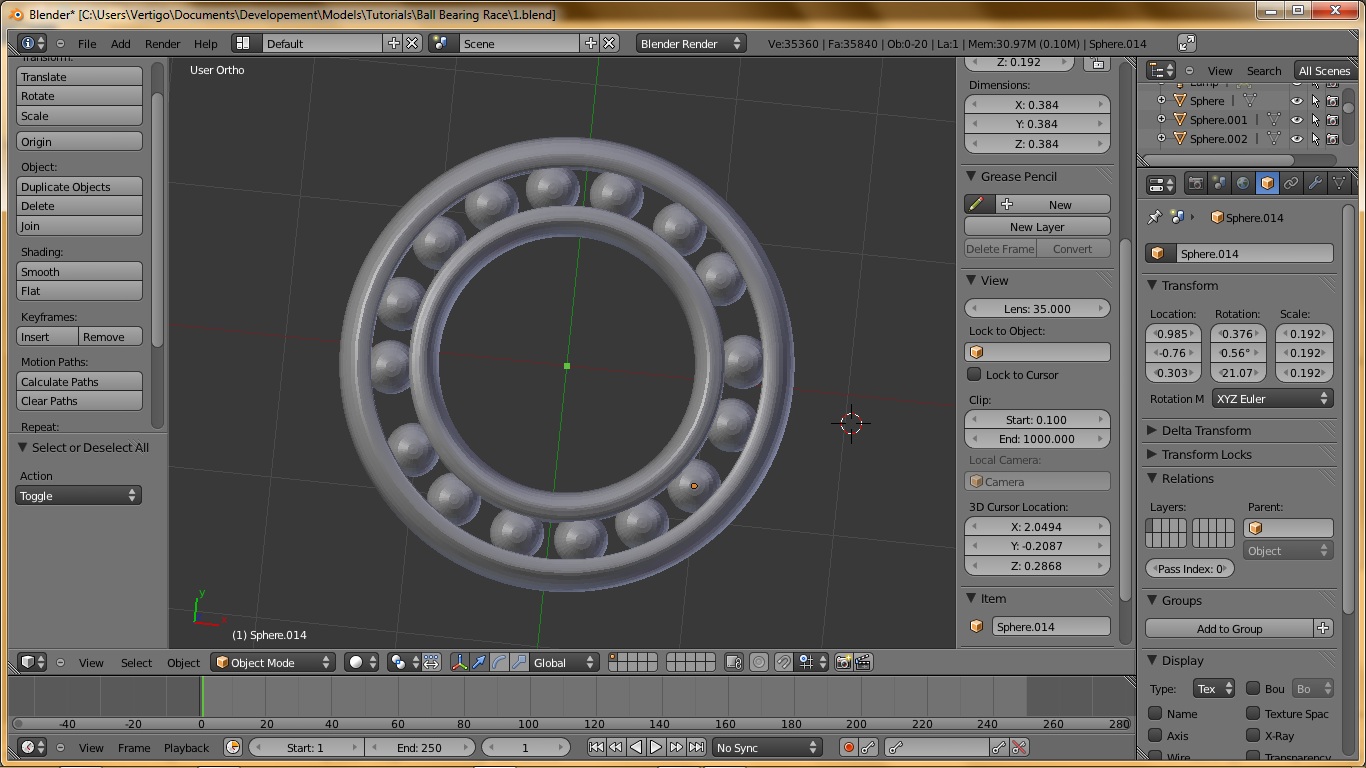Toggle visibility eye for Sphere.001
This screenshot has width=1366, height=768.
tap(1297, 120)
